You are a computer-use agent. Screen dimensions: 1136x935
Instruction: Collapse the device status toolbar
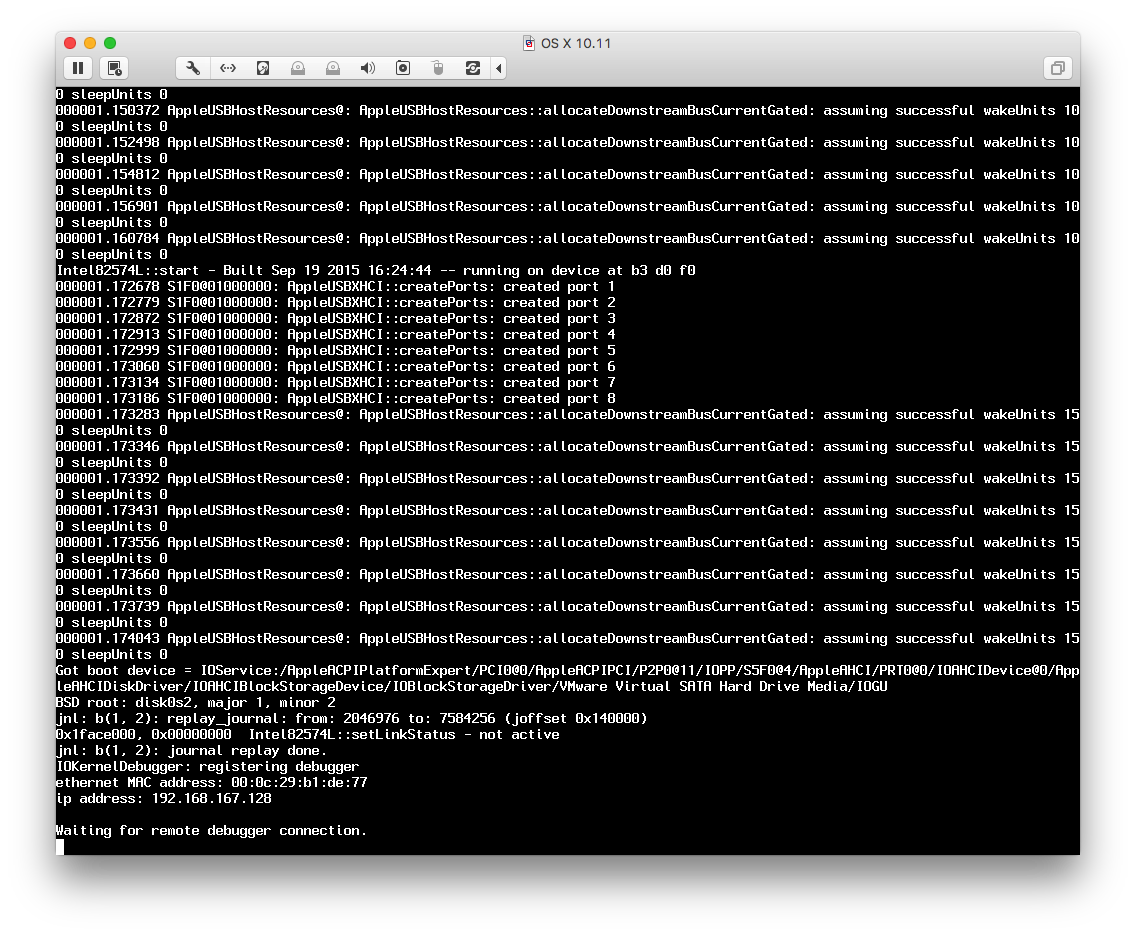(501, 68)
